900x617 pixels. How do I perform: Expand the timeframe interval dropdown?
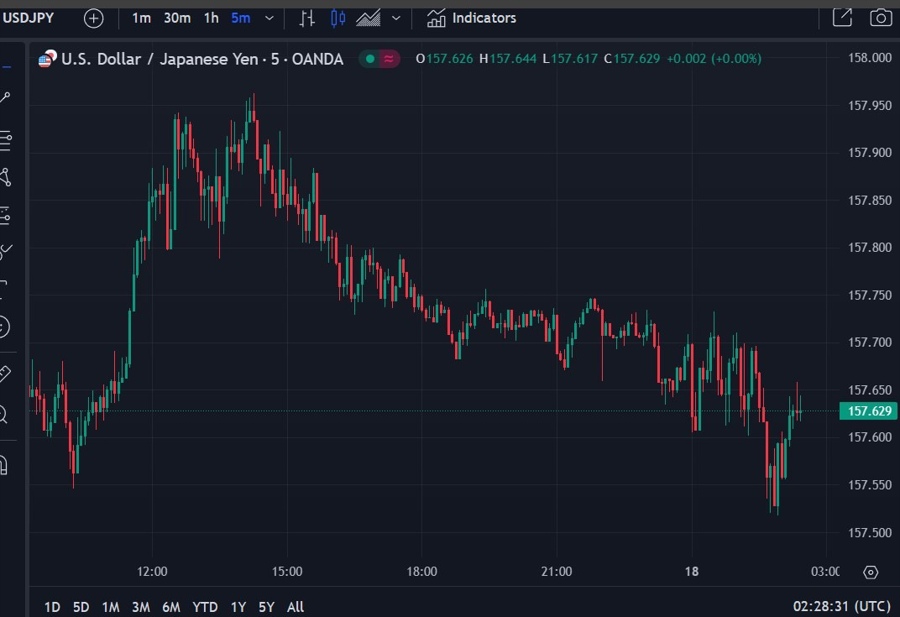[x=269, y=18]
